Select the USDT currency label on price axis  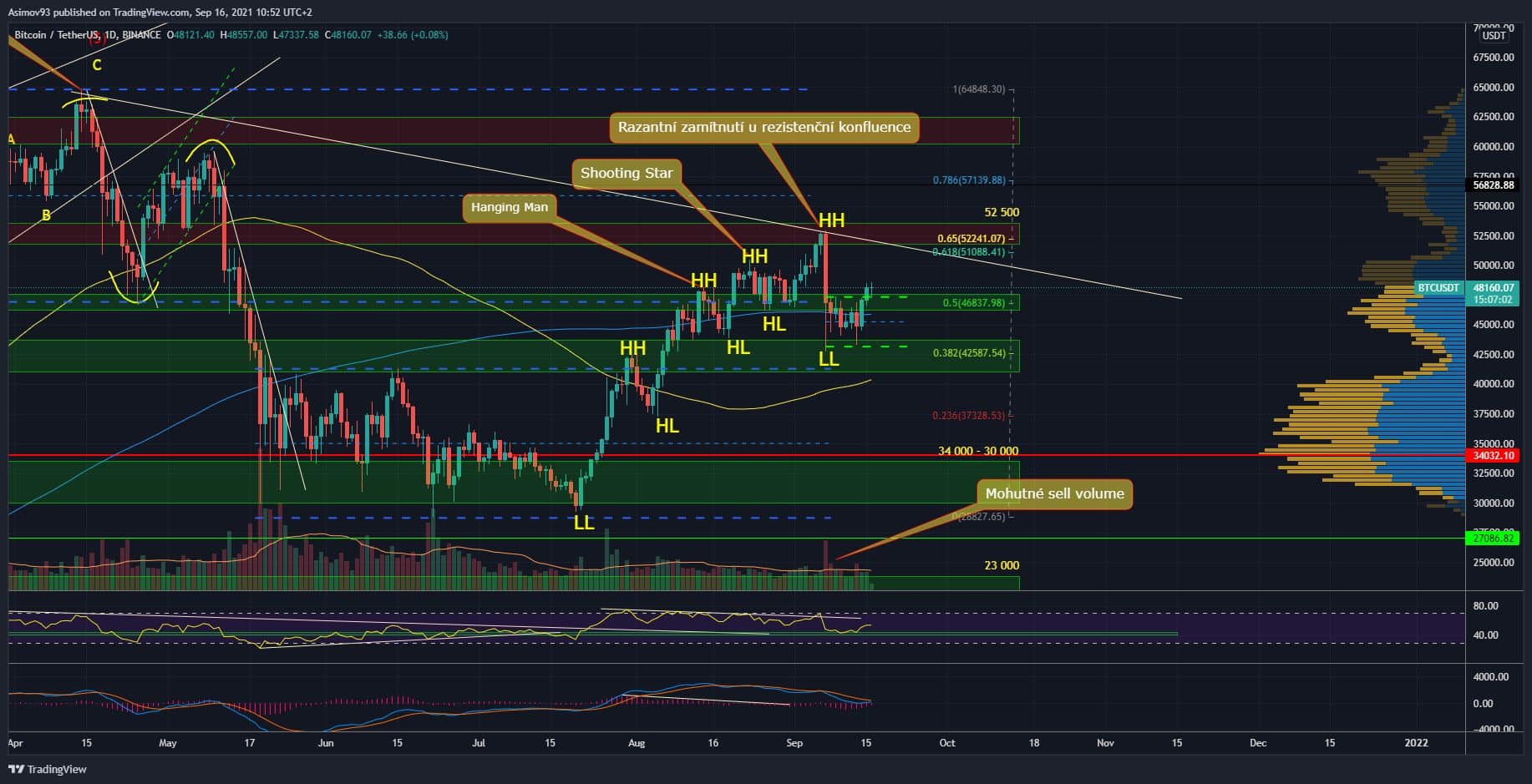pos(1494,36)
